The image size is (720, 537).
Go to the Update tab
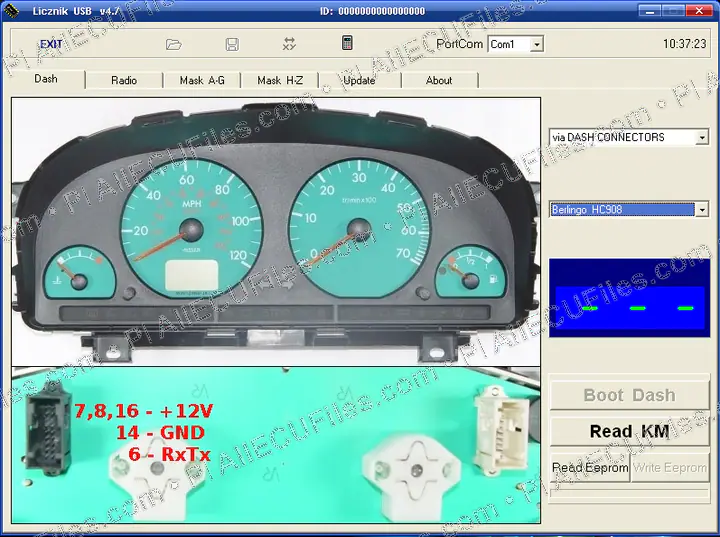click(x=359, y=80)
